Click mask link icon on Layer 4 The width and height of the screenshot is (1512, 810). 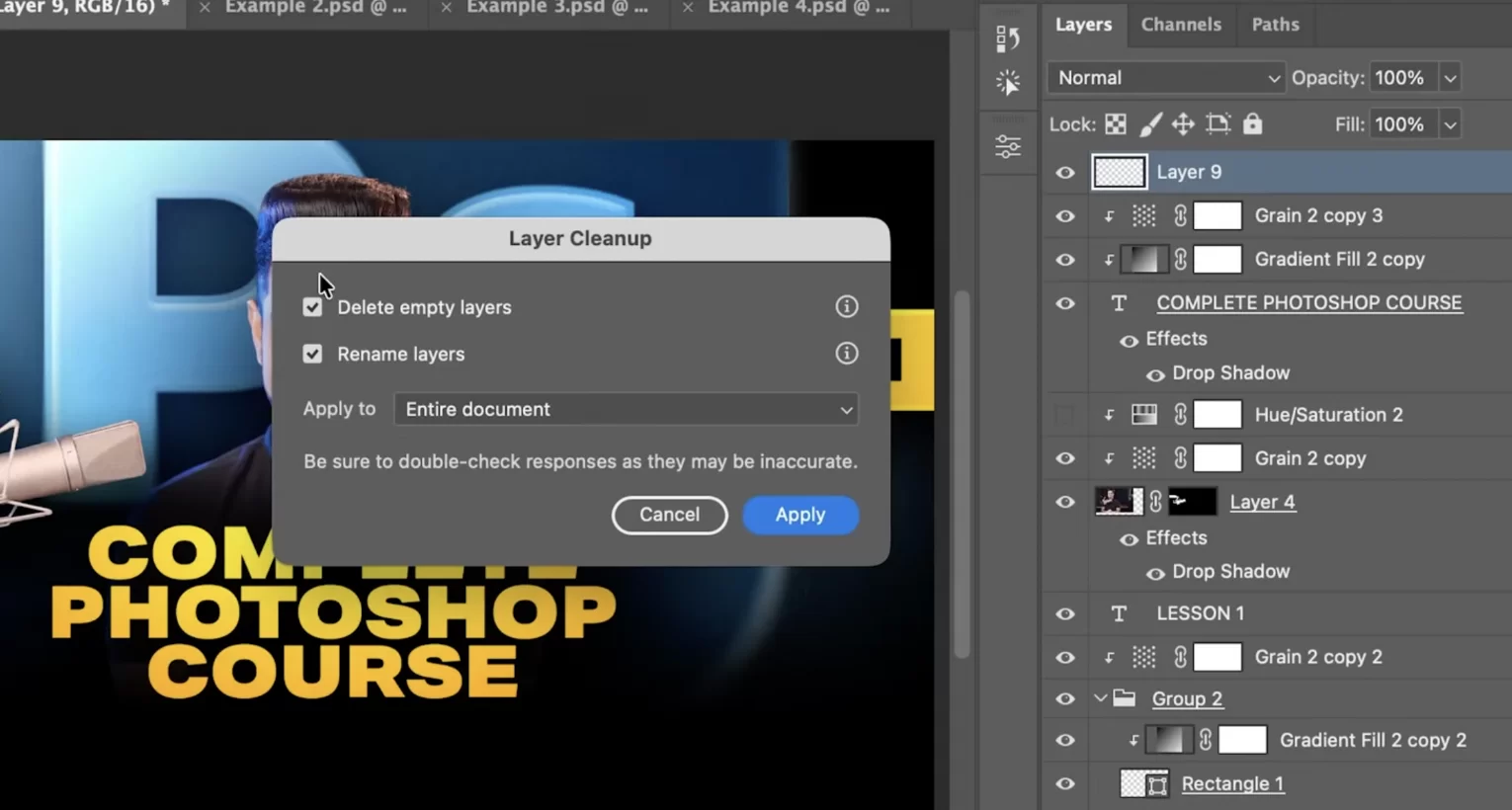point(1155,502)
